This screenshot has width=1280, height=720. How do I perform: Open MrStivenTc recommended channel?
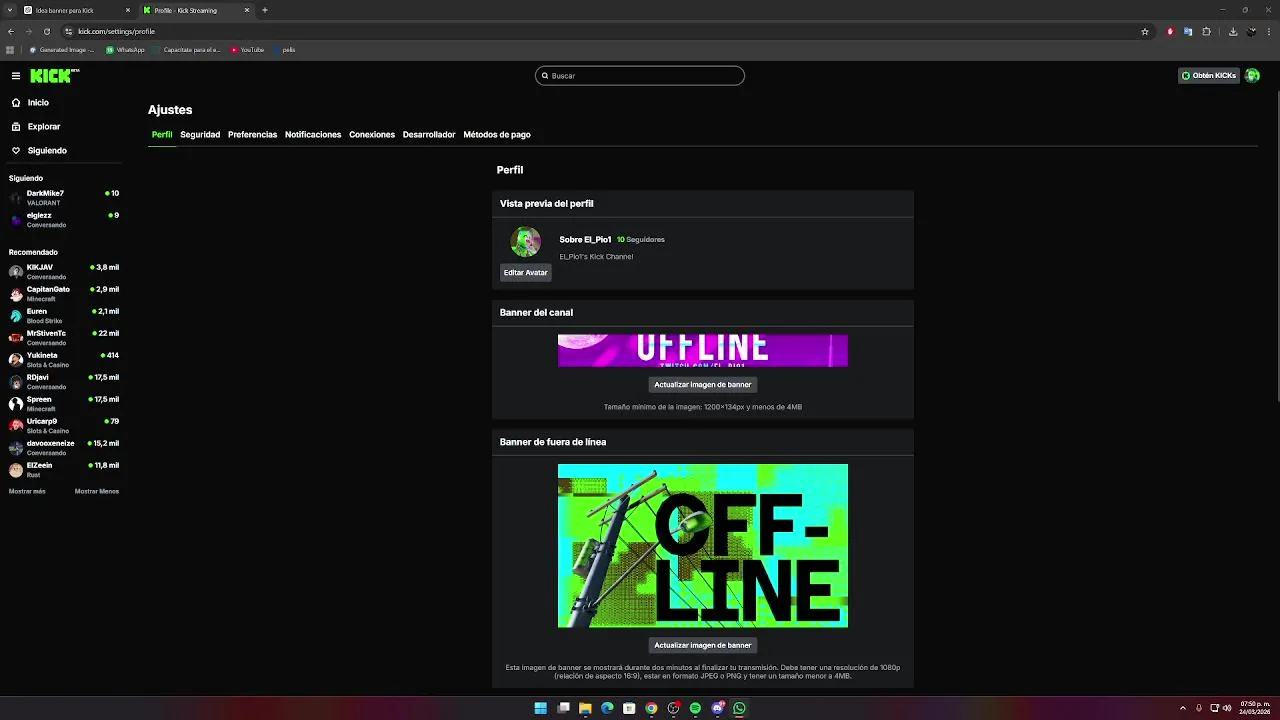(x=64, y=337)
